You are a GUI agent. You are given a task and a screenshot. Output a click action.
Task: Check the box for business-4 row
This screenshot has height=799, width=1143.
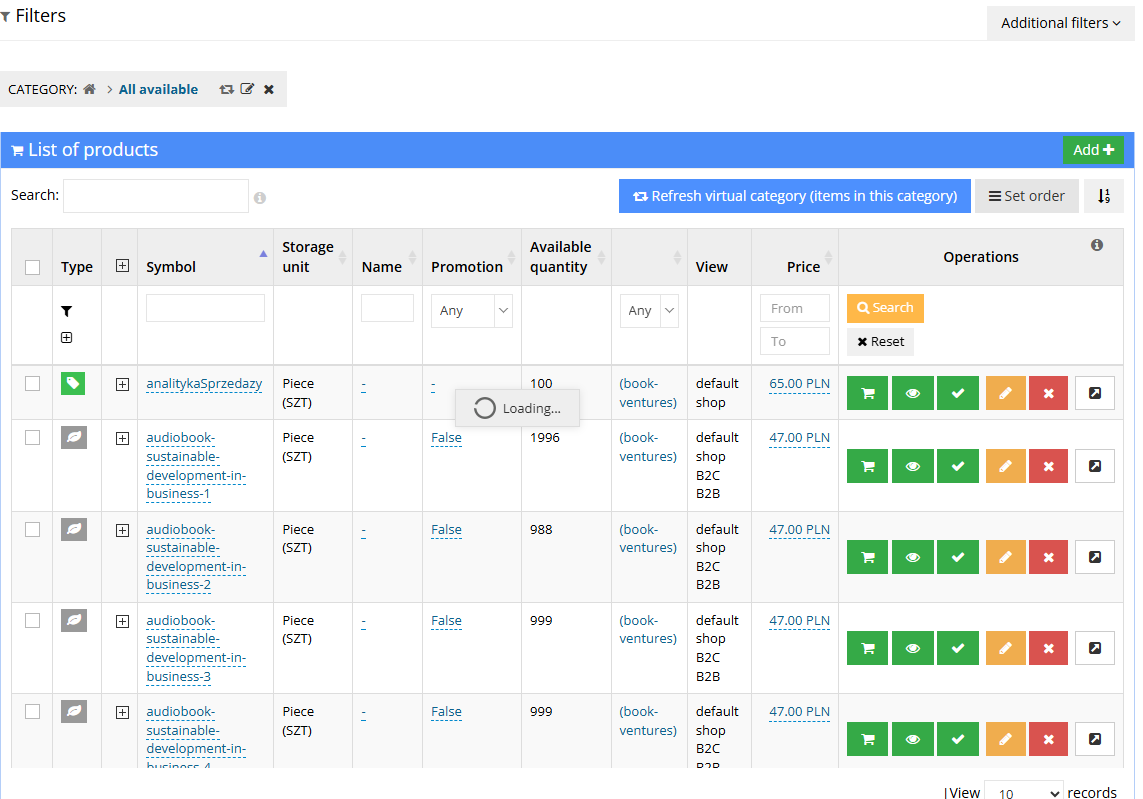point(32,712)
